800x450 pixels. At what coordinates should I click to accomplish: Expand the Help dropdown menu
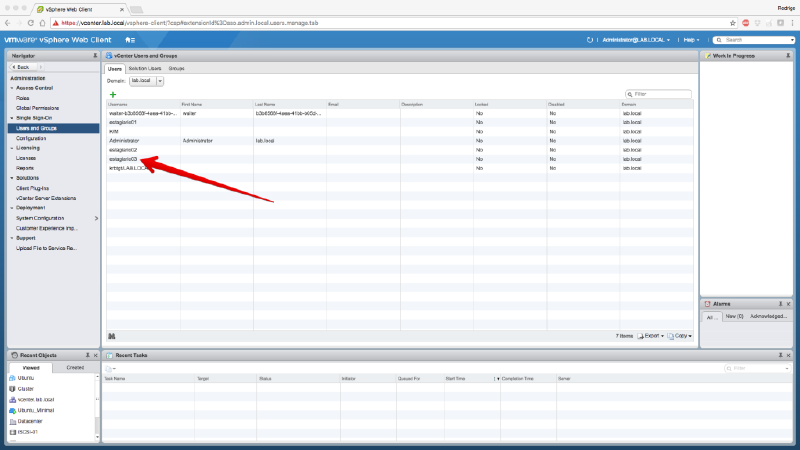point(690,39)
